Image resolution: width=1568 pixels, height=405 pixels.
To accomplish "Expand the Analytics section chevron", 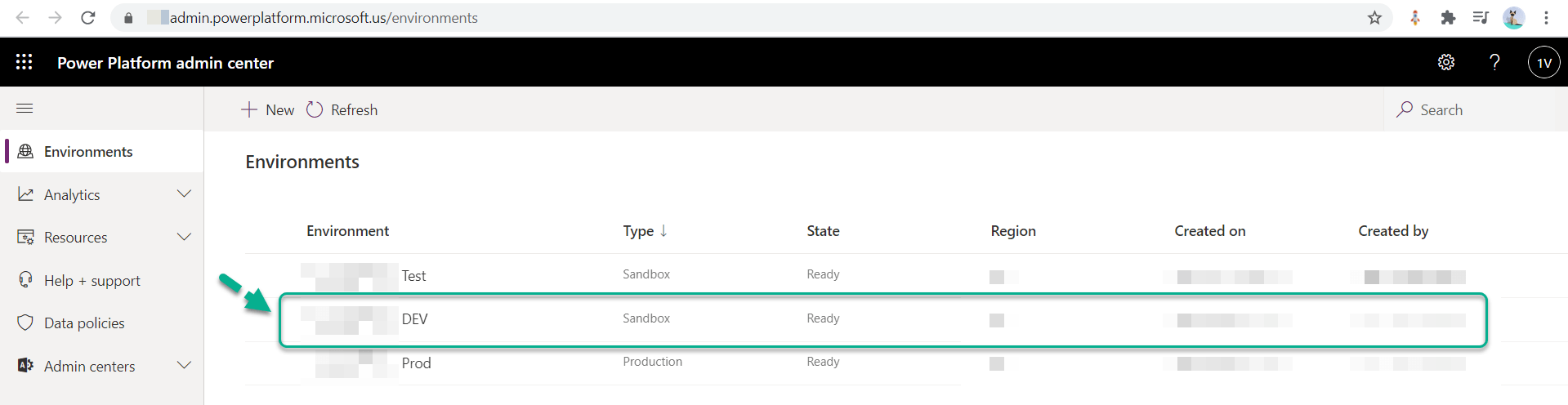I will (x=184, y=194).
